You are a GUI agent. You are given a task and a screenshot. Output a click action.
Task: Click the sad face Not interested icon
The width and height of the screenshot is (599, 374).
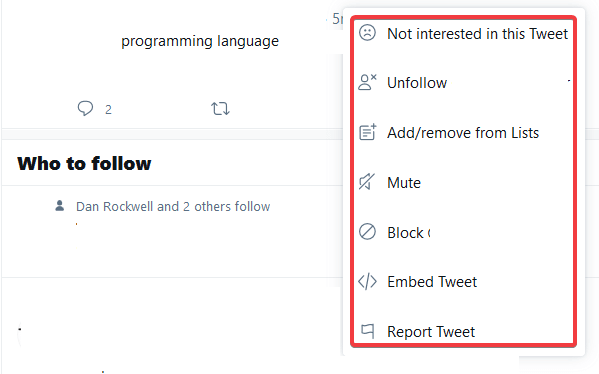pyautogui.click(x=367, y=33)
